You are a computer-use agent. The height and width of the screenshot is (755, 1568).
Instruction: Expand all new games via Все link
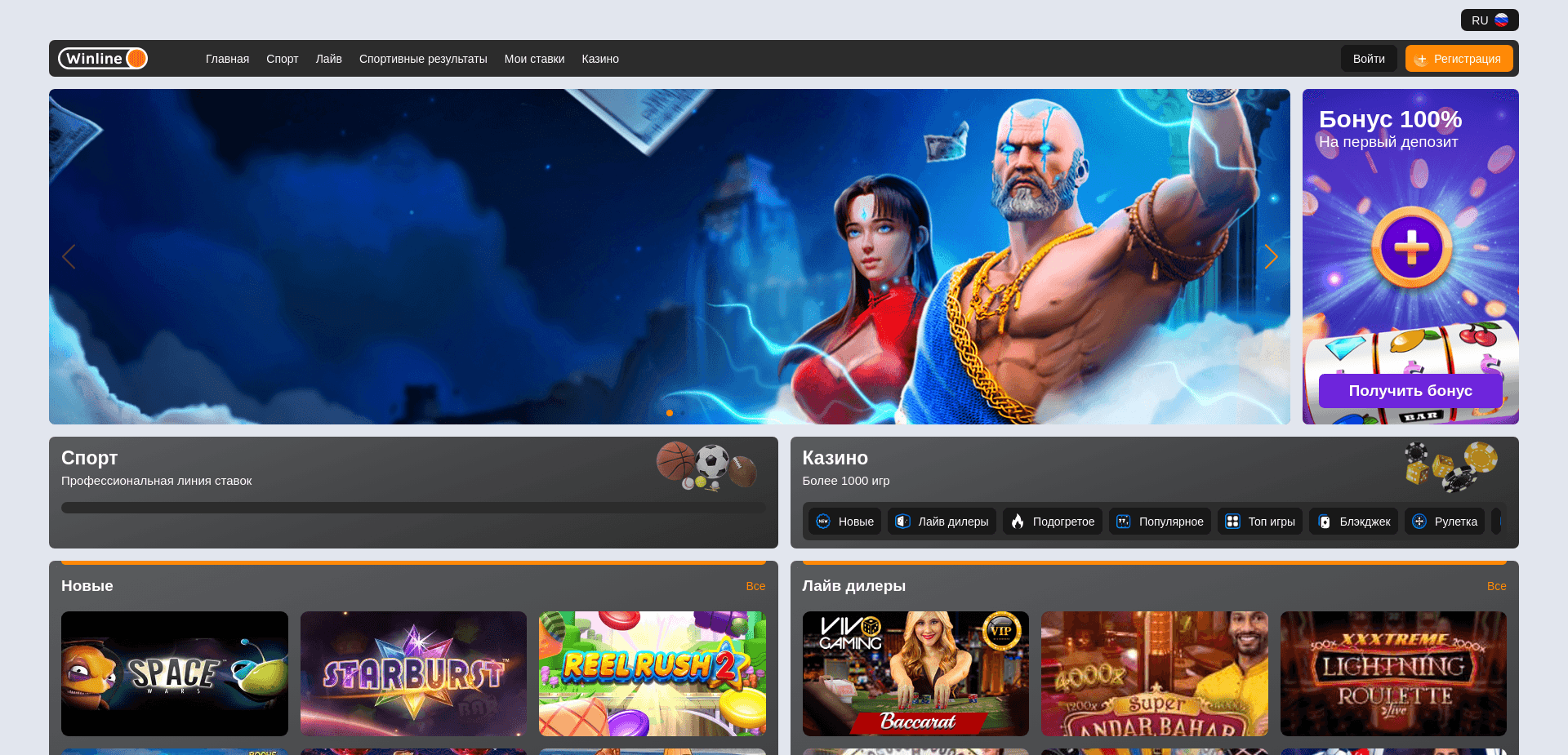[756, 586]
